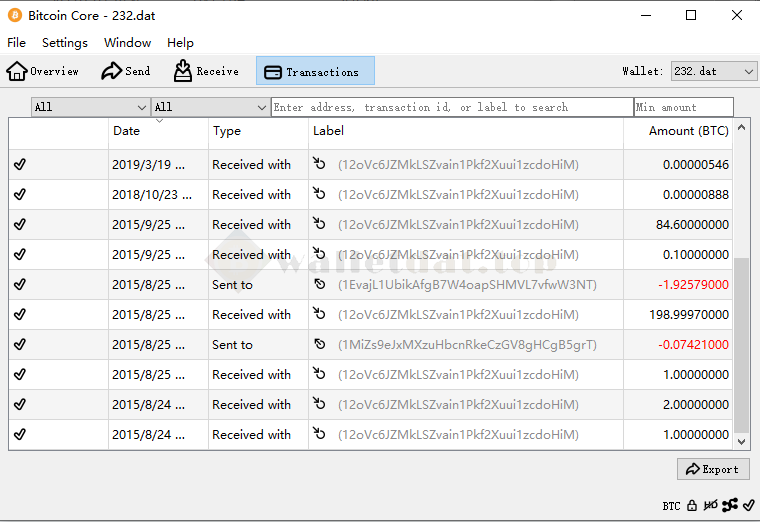Click the sent icon beside address 1EvajL1UbikAfgB7W4oap

pyautogui.click(x=320, y=285)
